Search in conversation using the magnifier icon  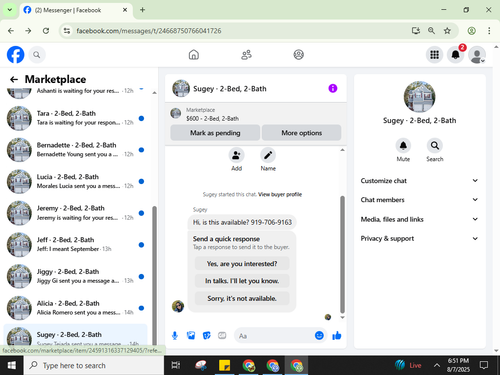(x=435, y=146)
